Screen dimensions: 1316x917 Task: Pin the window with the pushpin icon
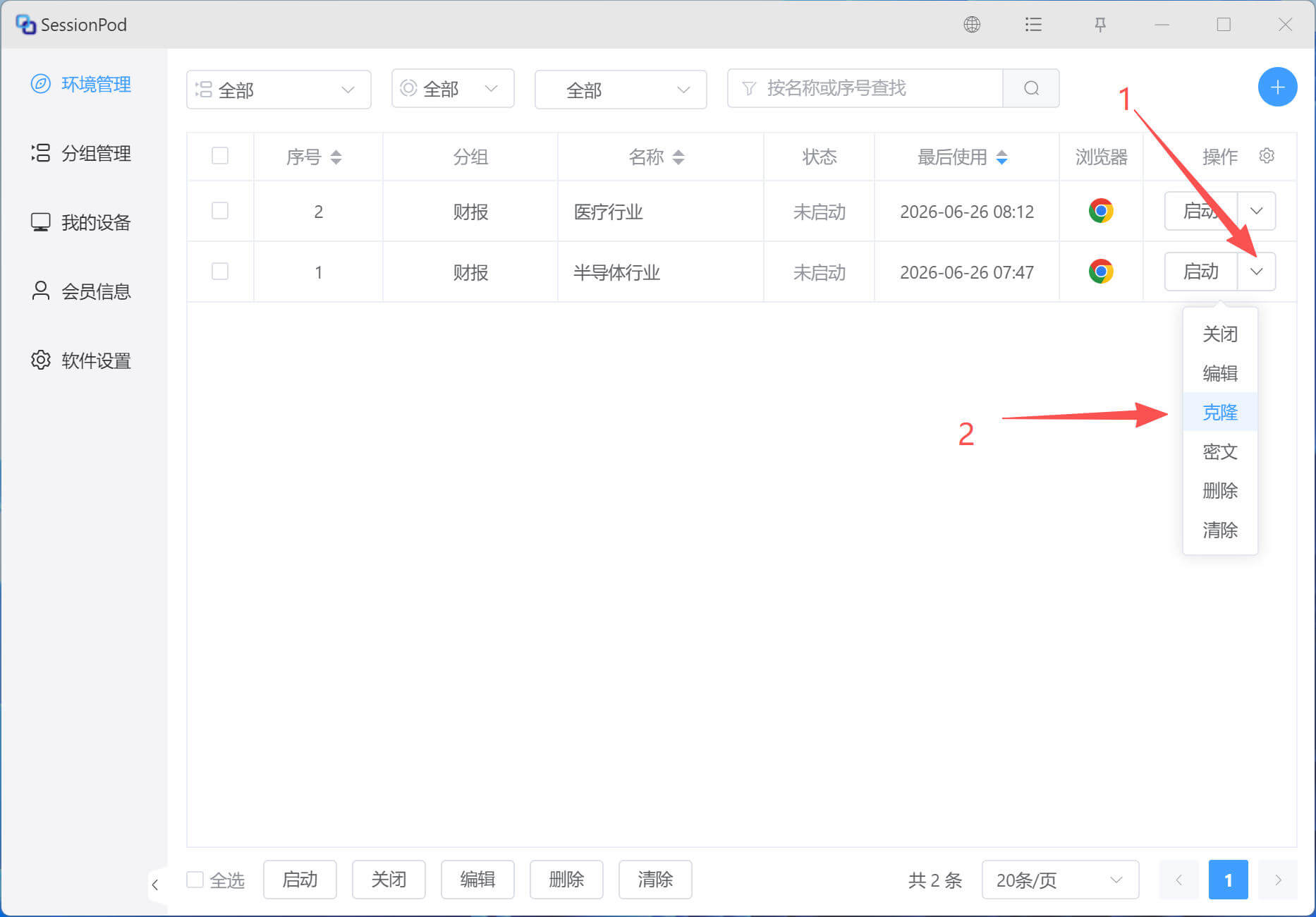(1100, 25)
